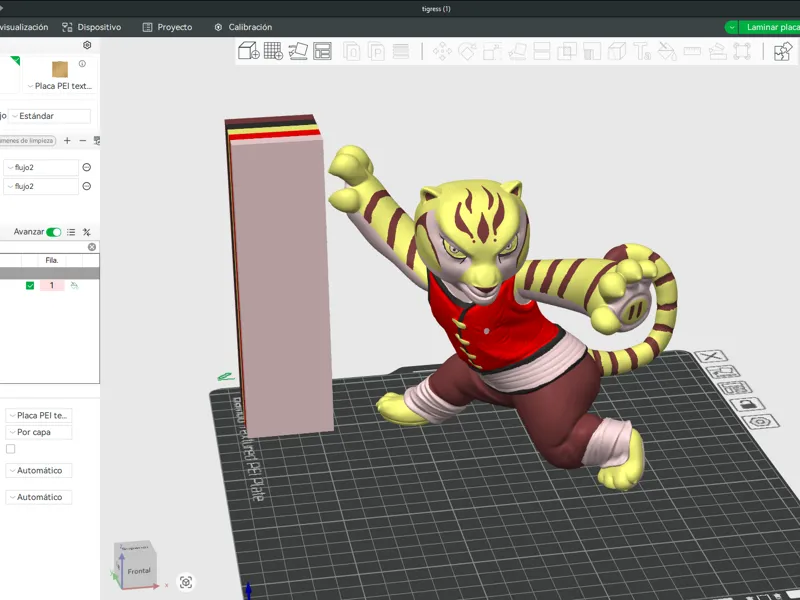Click the minus icon beside purge volumes
The image size is (800, 600).
(83, 140)
